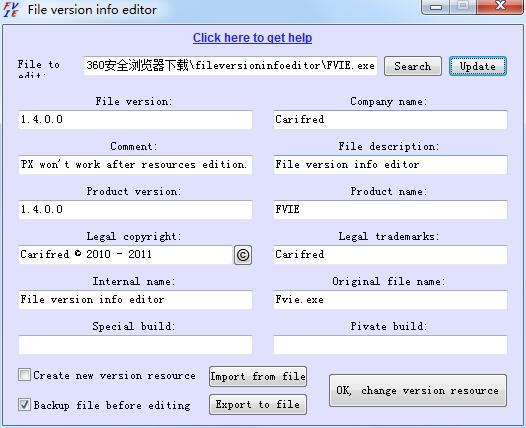The width and height of the screenshot is (526, 428).
Task: Click the File to edit path field
Action: (x=230, y=65)
